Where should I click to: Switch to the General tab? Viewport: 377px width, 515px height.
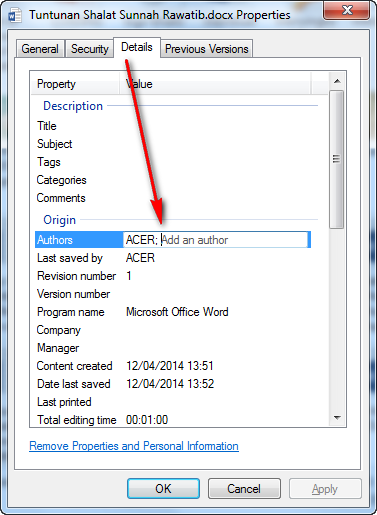[x=40, y=49]
